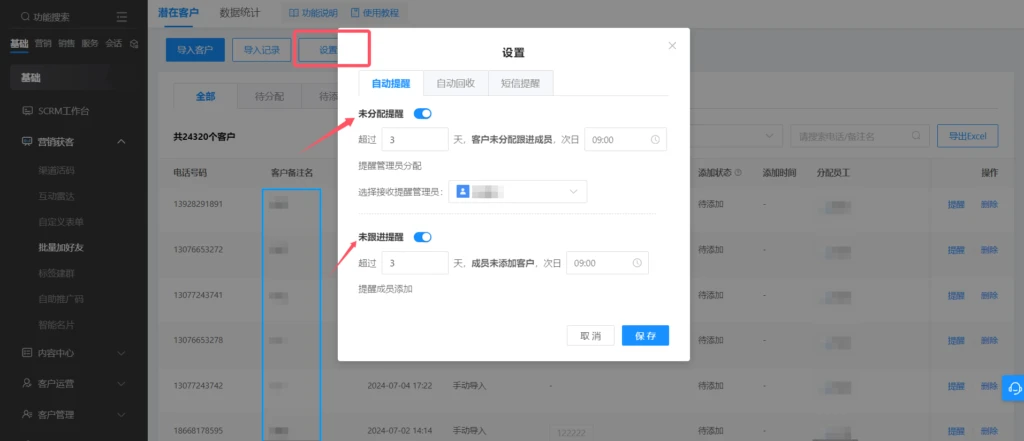Click the 未跟进提醒 days input field

(x=415, y=263)
